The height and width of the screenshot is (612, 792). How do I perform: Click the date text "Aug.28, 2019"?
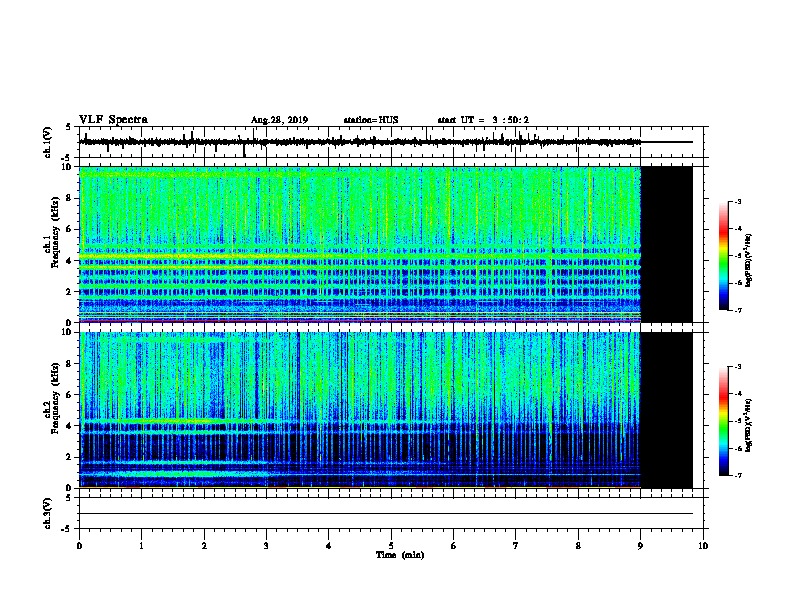pyautogui.click(x=279, y=120)
